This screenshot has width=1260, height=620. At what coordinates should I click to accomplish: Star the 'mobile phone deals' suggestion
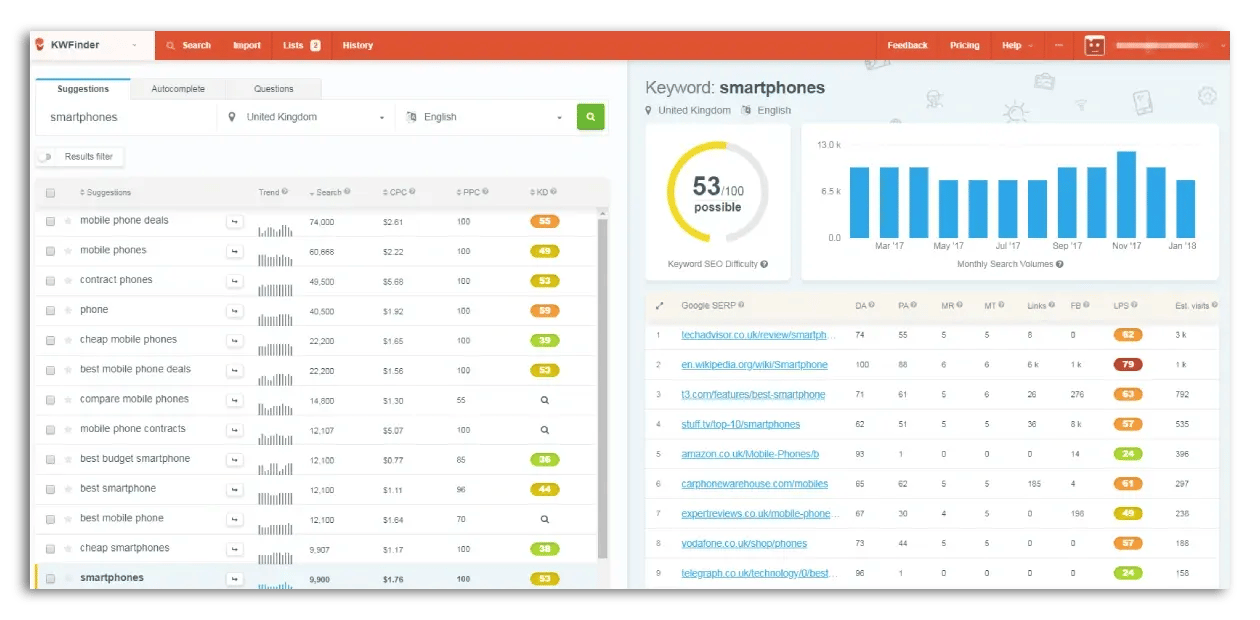[66, 221]
